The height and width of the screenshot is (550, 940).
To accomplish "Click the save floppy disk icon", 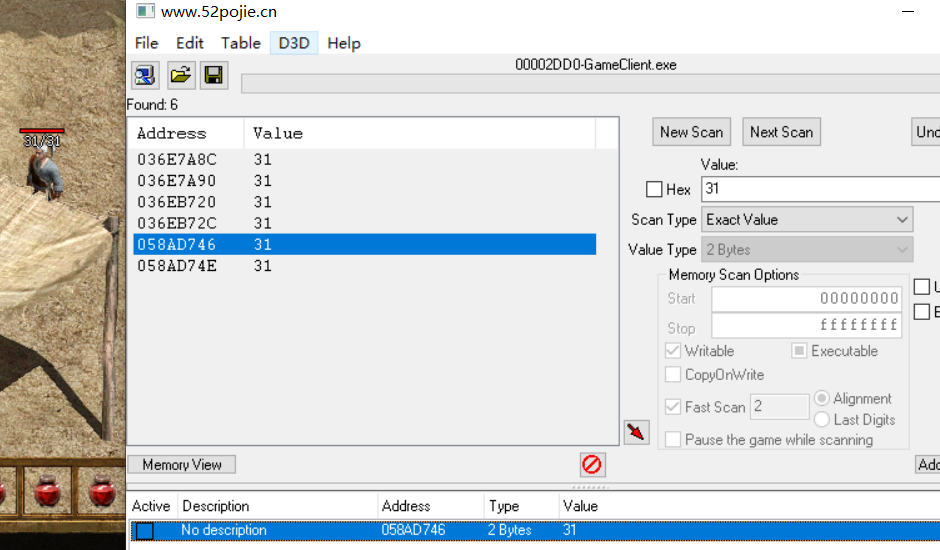I will (213, 76).
